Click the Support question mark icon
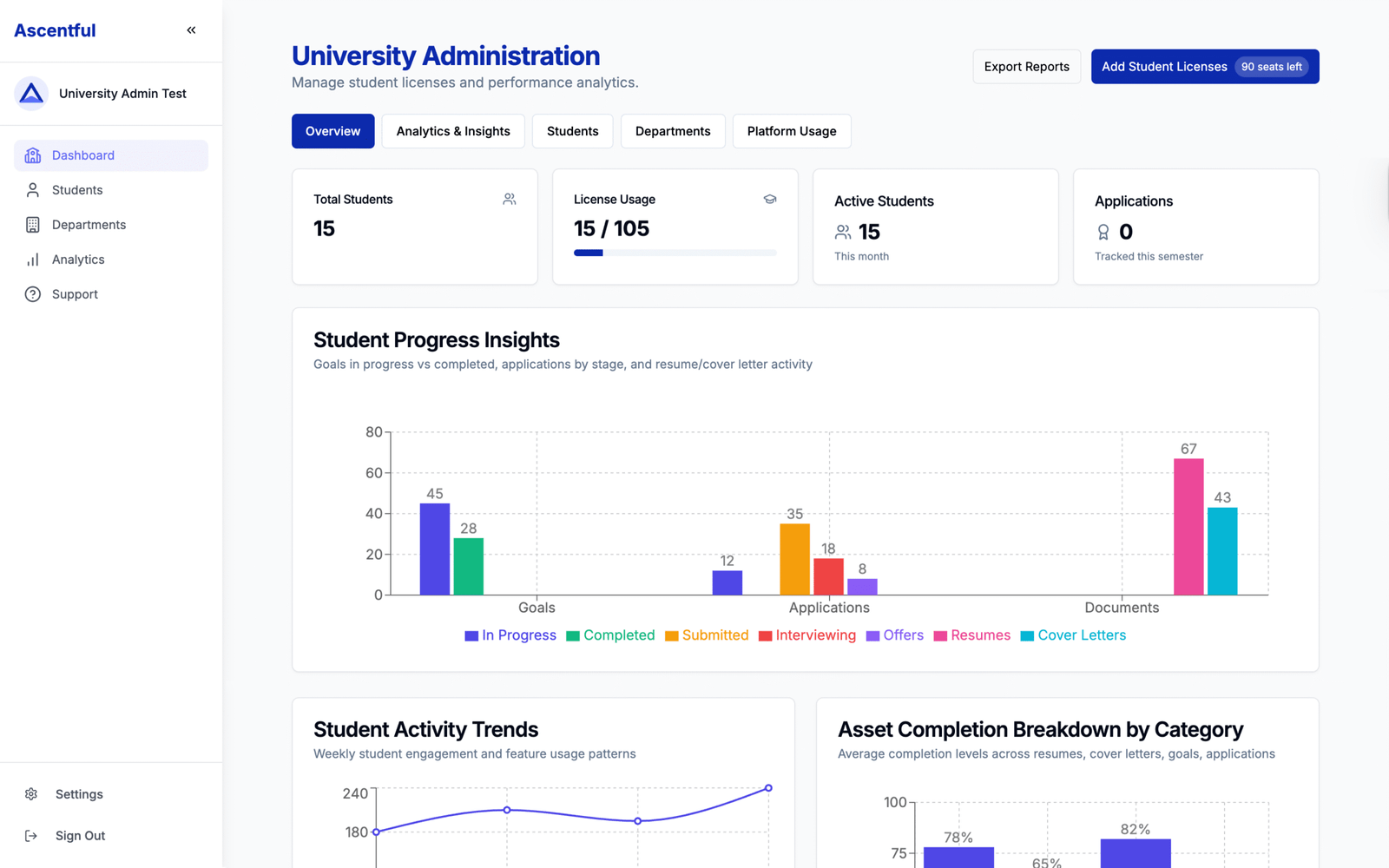The height and width of the screenshot is (868, 1389). (x=33, y=294)
